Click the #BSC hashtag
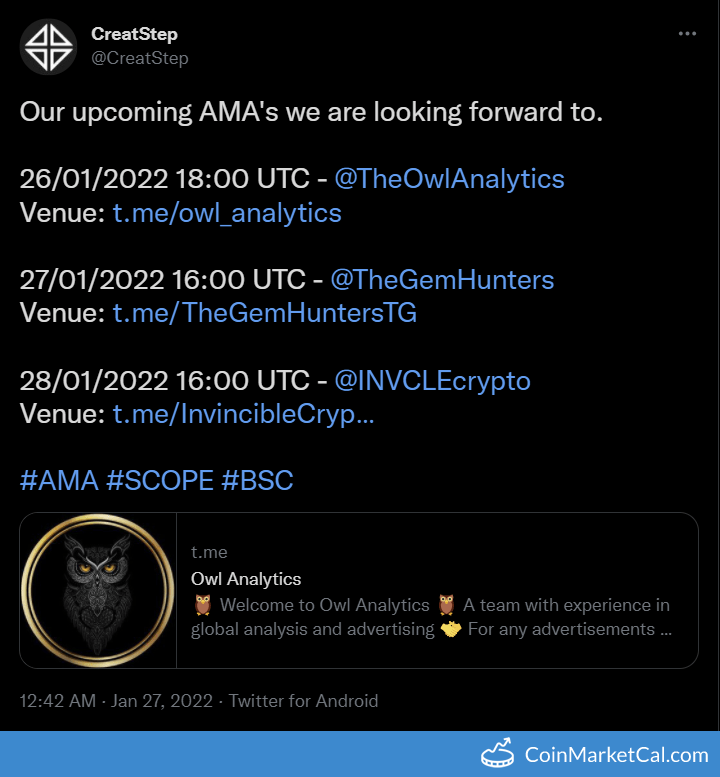 click(257, 480)
